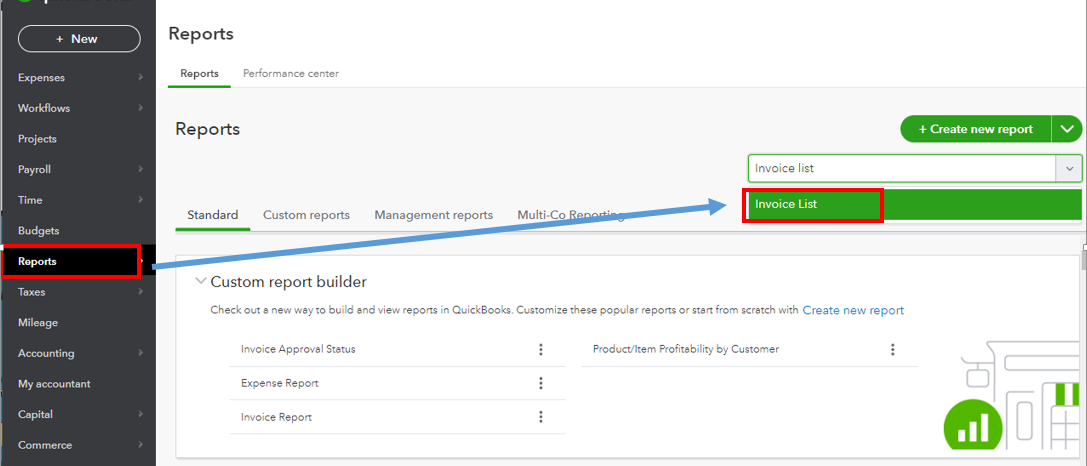The image size is (1087, 466).
Task: Open options for Invoice Approval Status report
Action: point(541,350)
